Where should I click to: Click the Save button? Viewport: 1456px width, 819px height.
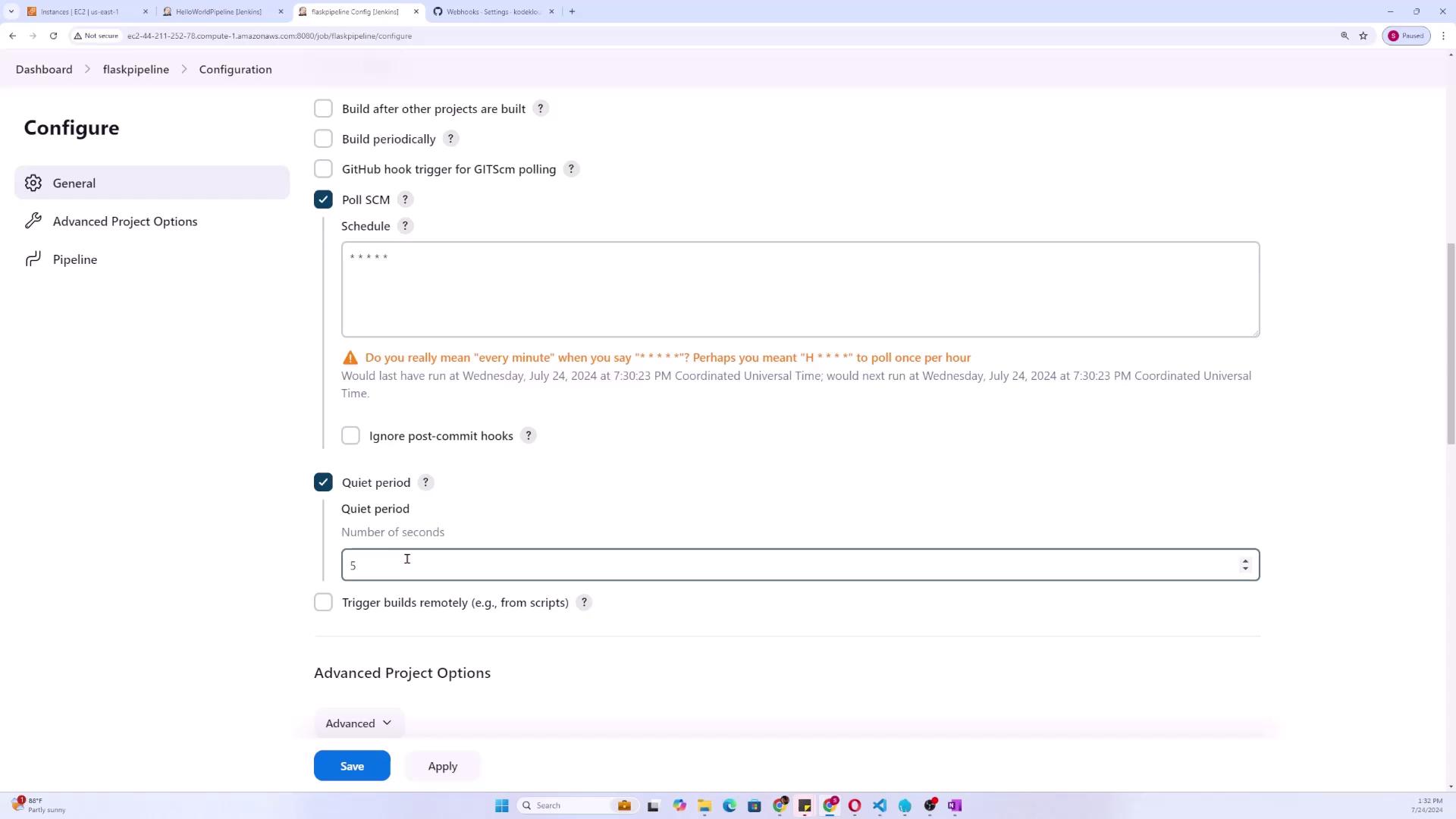352,766
